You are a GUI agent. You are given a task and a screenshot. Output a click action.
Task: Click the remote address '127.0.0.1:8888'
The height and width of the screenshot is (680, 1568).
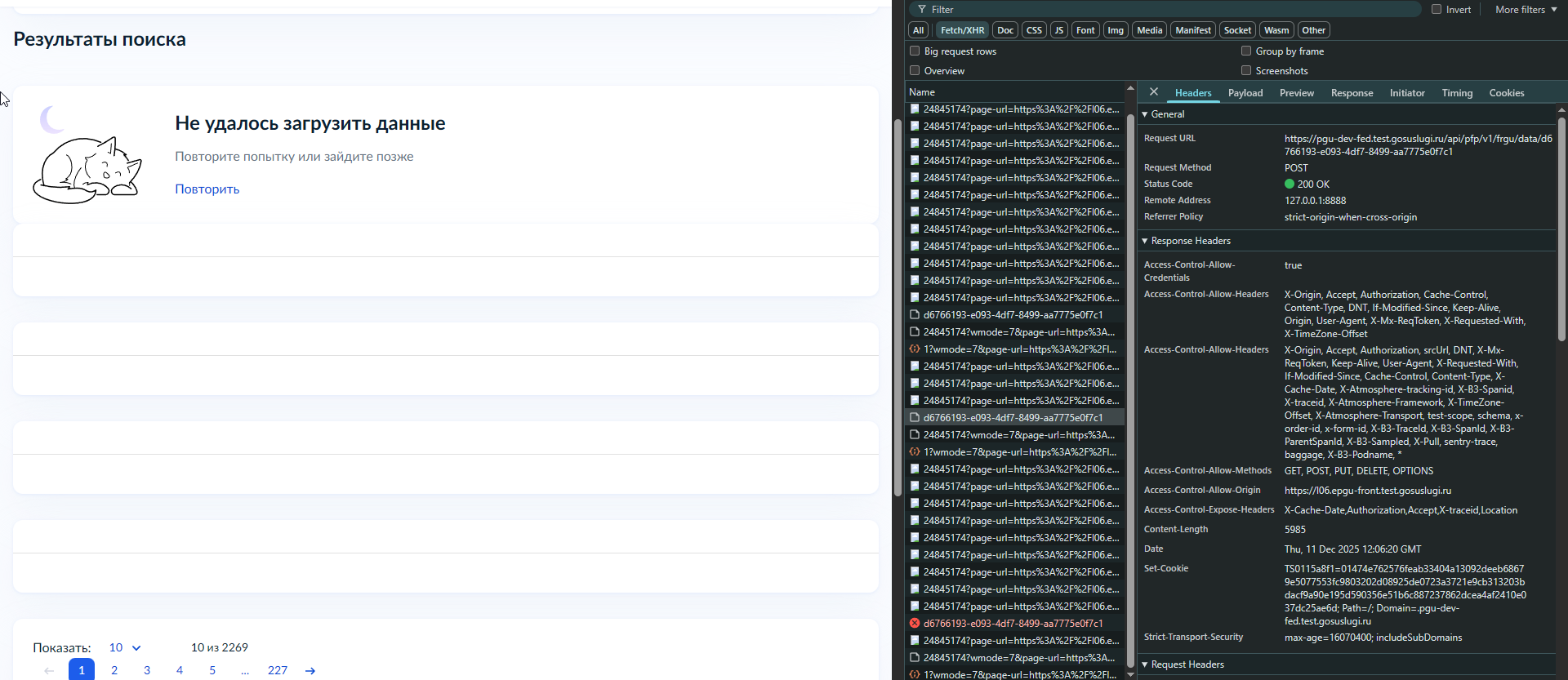[1315, 200]
